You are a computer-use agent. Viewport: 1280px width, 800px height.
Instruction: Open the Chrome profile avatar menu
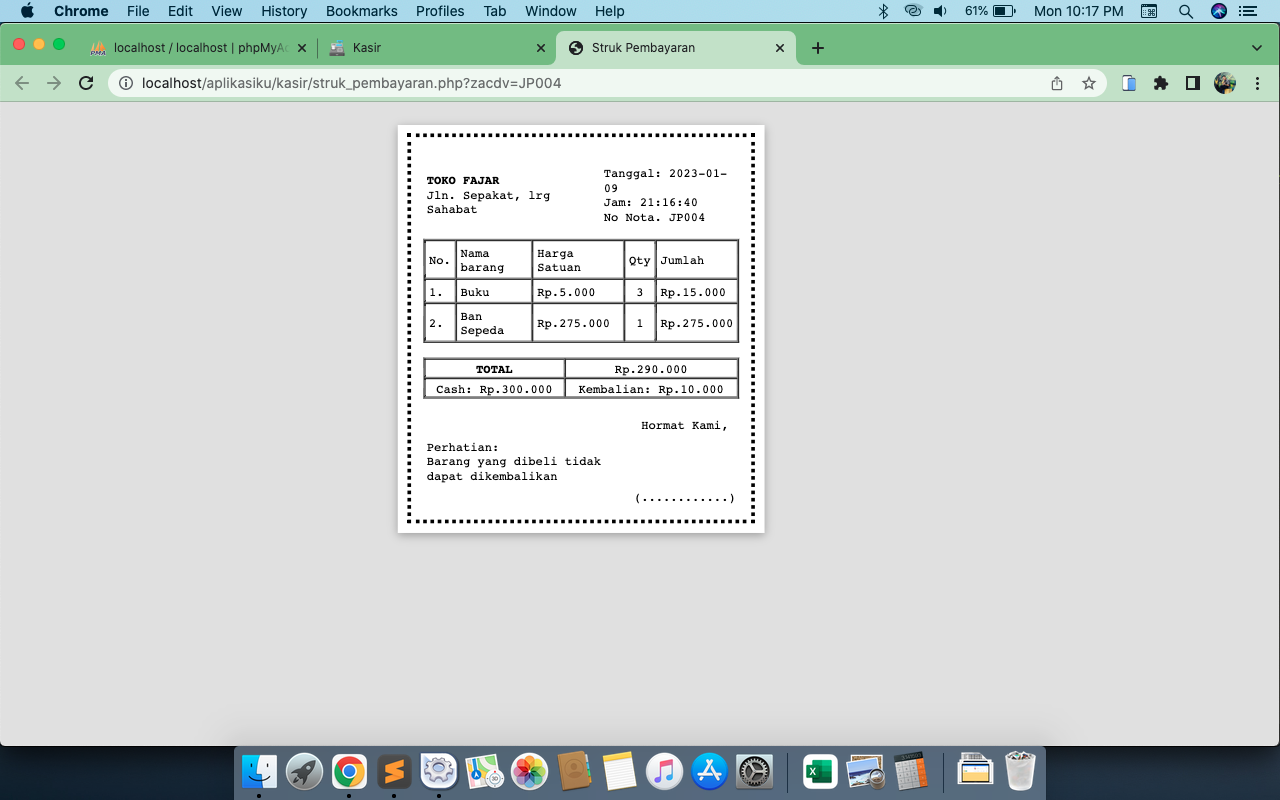pos(1225,83)
